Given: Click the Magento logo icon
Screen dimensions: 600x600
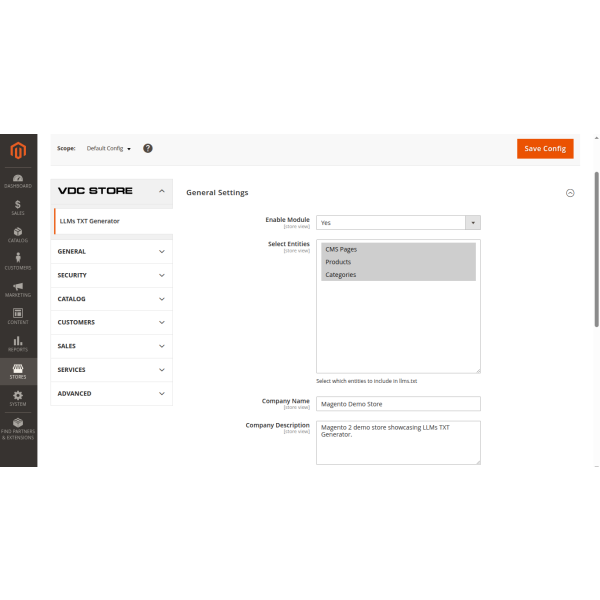Looking at the screenshot, I should click(18, 150).
